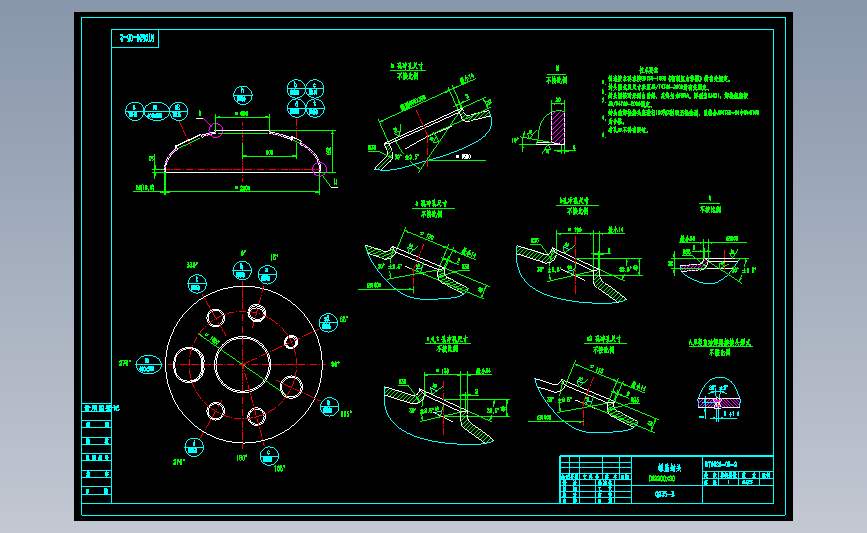Image resolution: width=867 pixels, height=533 pixels.
Task: Select the nozzle balloon labeled h above the head section
Action: click(242, 95)
